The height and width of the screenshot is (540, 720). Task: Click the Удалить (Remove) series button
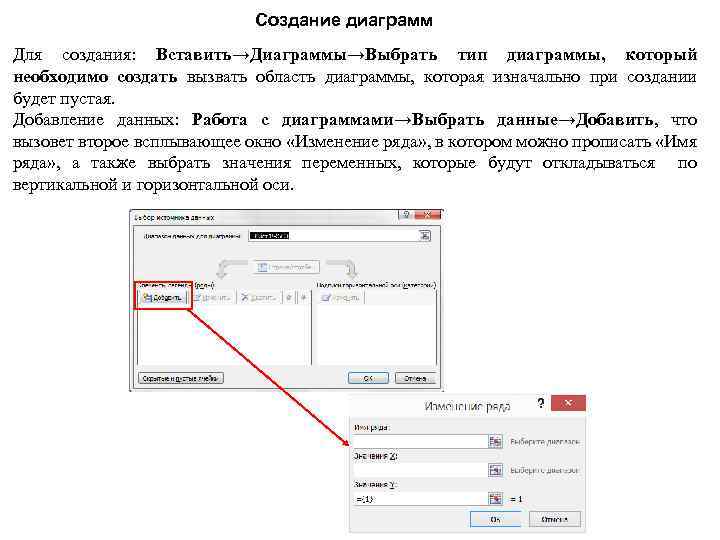pyautogui.click(x=259, y=298)
